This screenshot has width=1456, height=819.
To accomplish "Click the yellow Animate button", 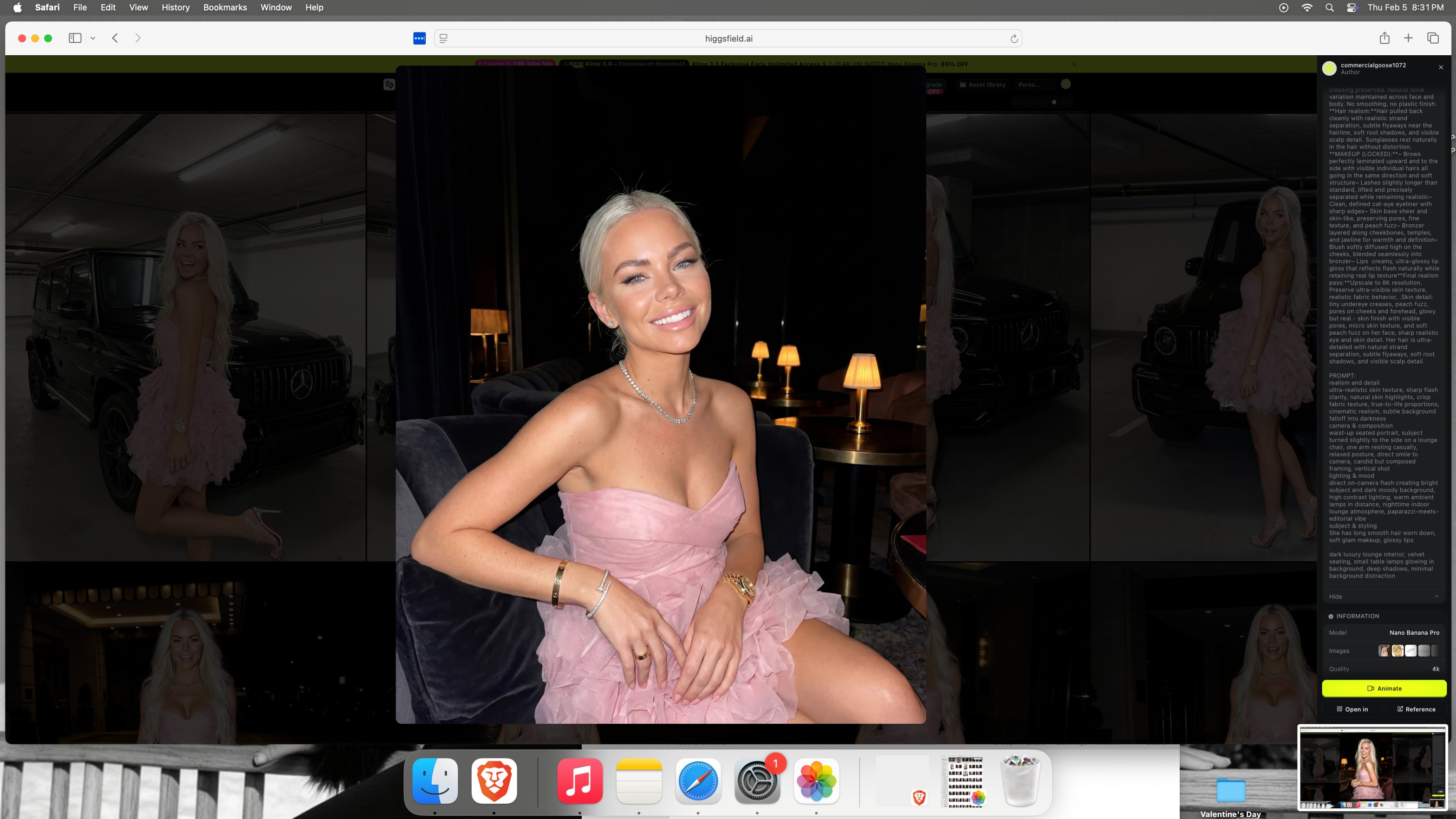I will (1384, 689).
